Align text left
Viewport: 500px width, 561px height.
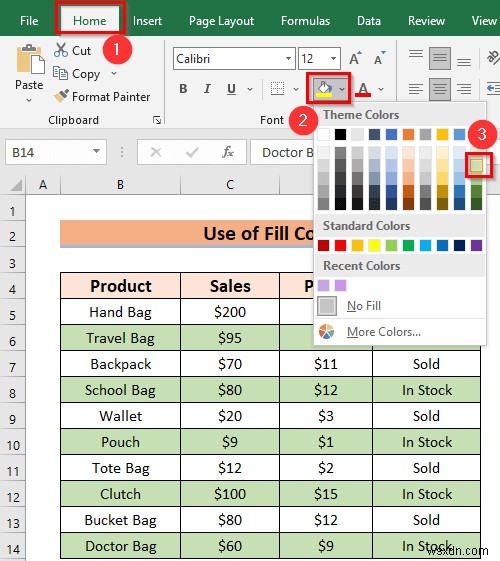[x=416, y=88]
